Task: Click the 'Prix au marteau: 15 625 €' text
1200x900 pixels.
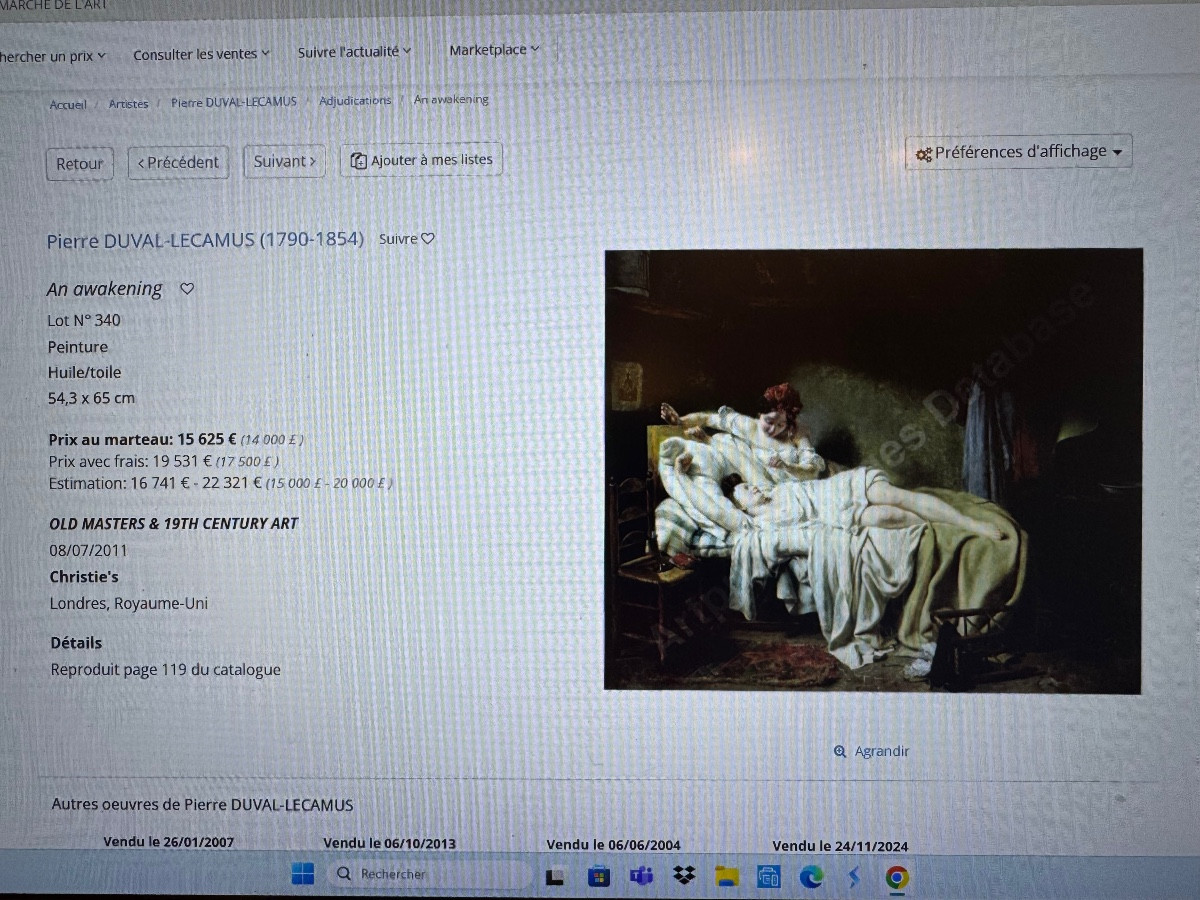Action: coord(143,439)
